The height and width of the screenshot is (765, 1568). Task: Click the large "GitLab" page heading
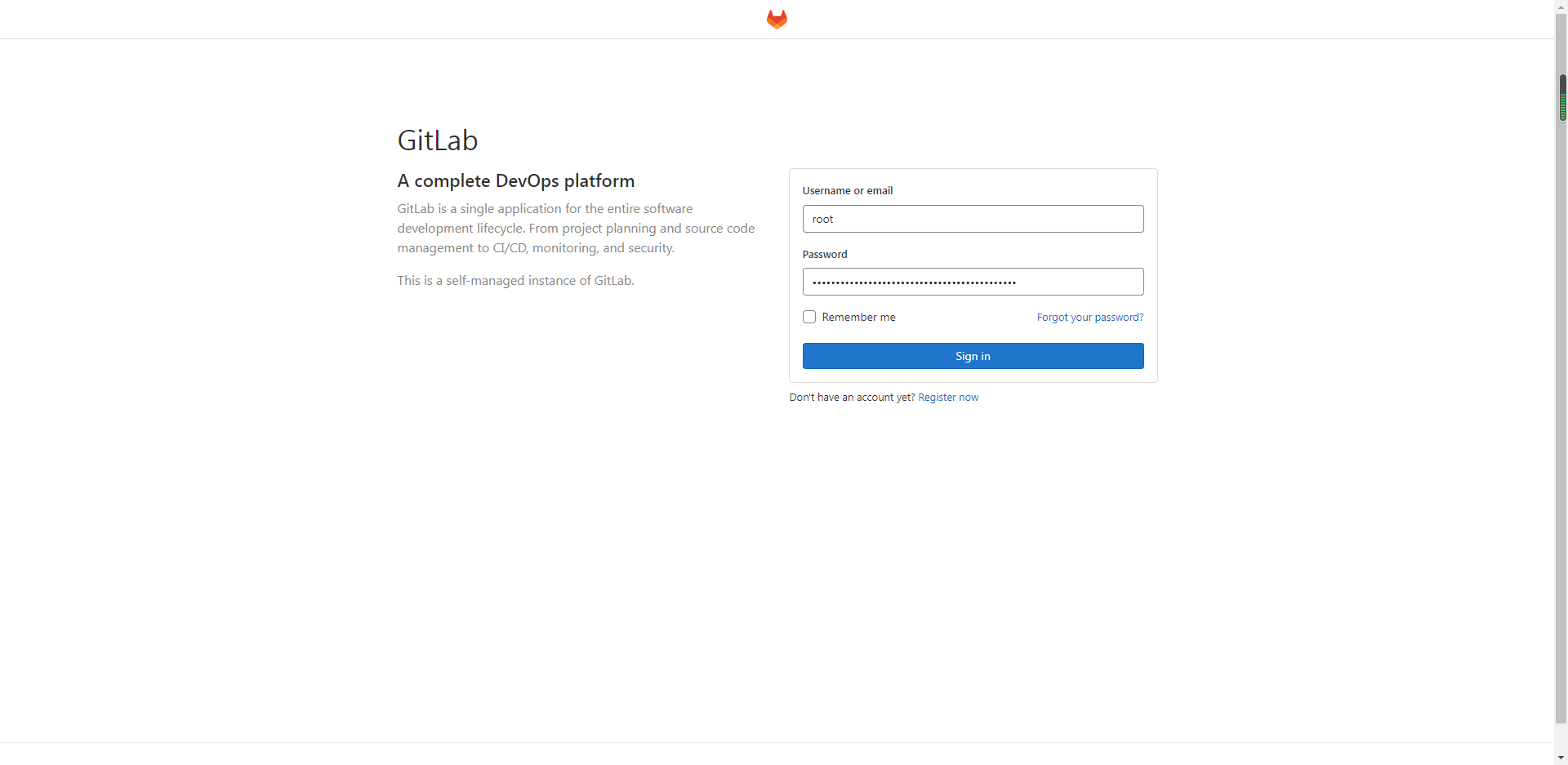438,140
